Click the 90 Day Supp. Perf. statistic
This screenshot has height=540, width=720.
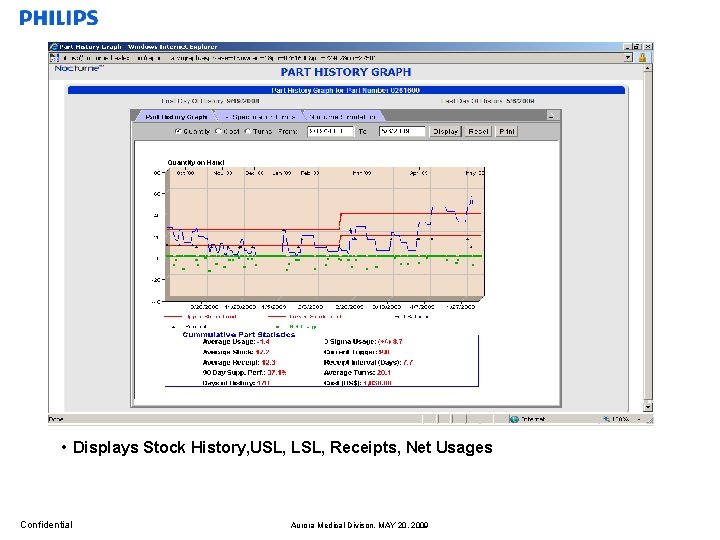point(244,372)
